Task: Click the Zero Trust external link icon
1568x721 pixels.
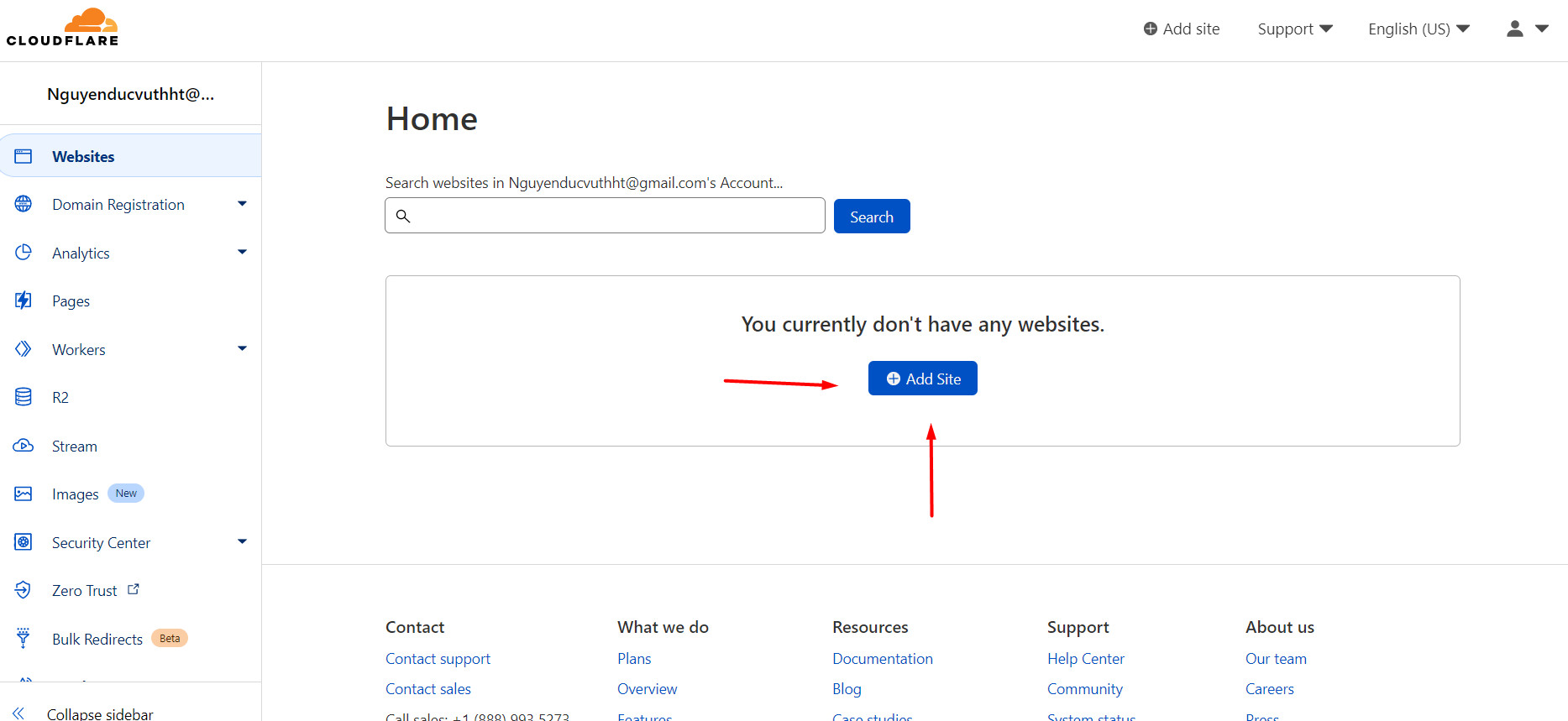Action: click(x=134, y=589)
